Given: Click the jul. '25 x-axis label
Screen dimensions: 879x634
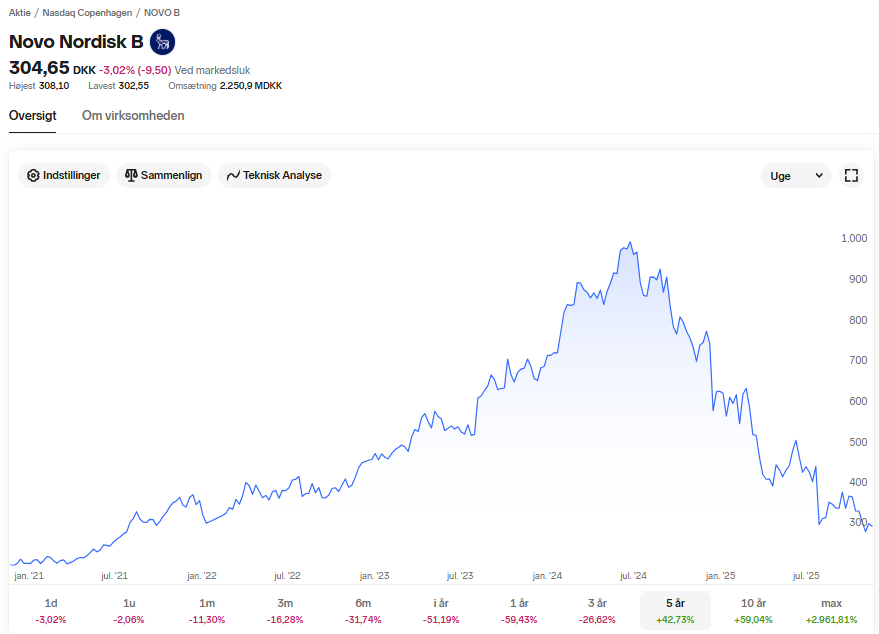Looking at the screenshot, I should (x=806, y=576).
